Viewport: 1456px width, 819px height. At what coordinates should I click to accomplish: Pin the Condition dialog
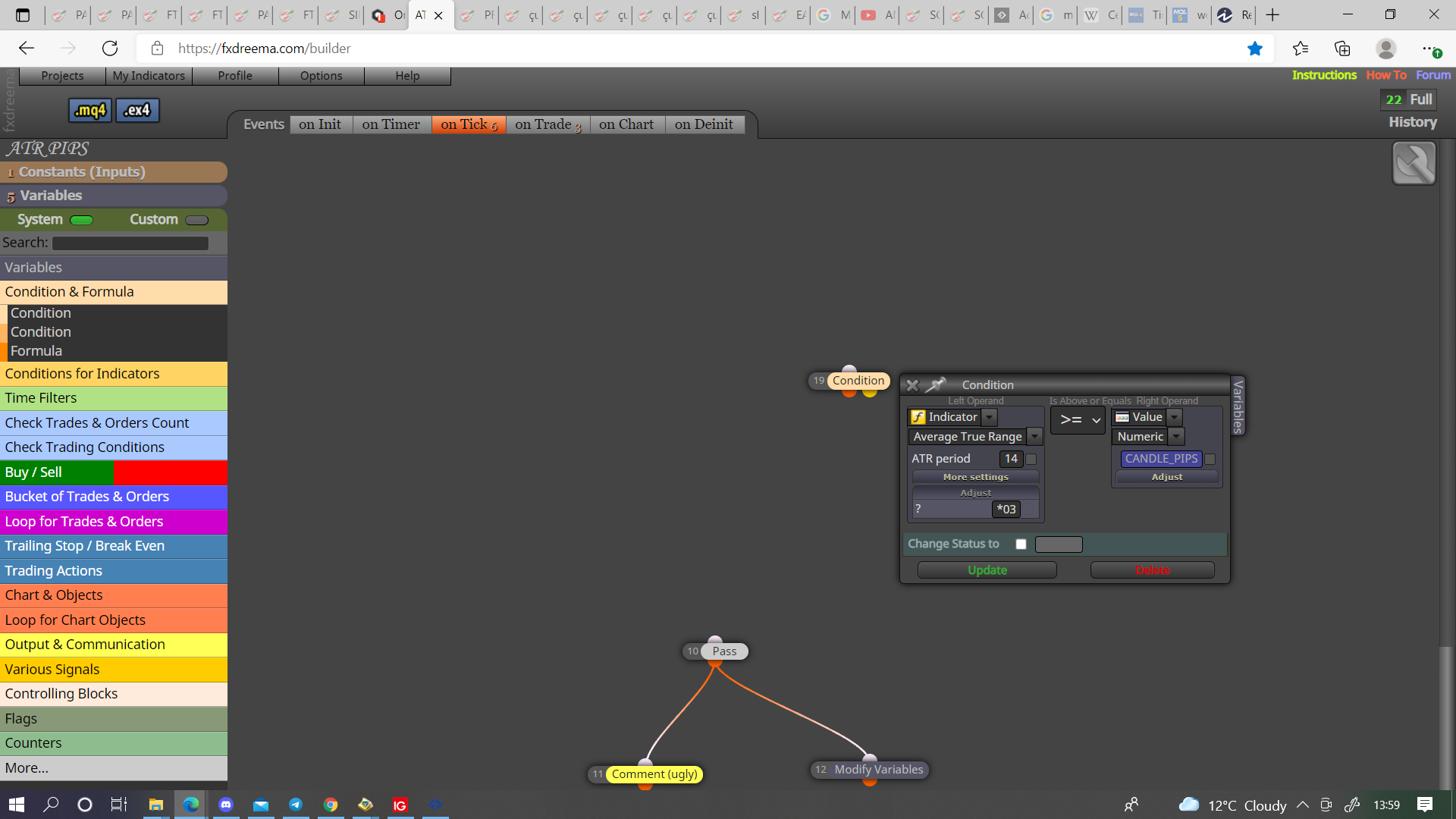(x=937, y=384)
